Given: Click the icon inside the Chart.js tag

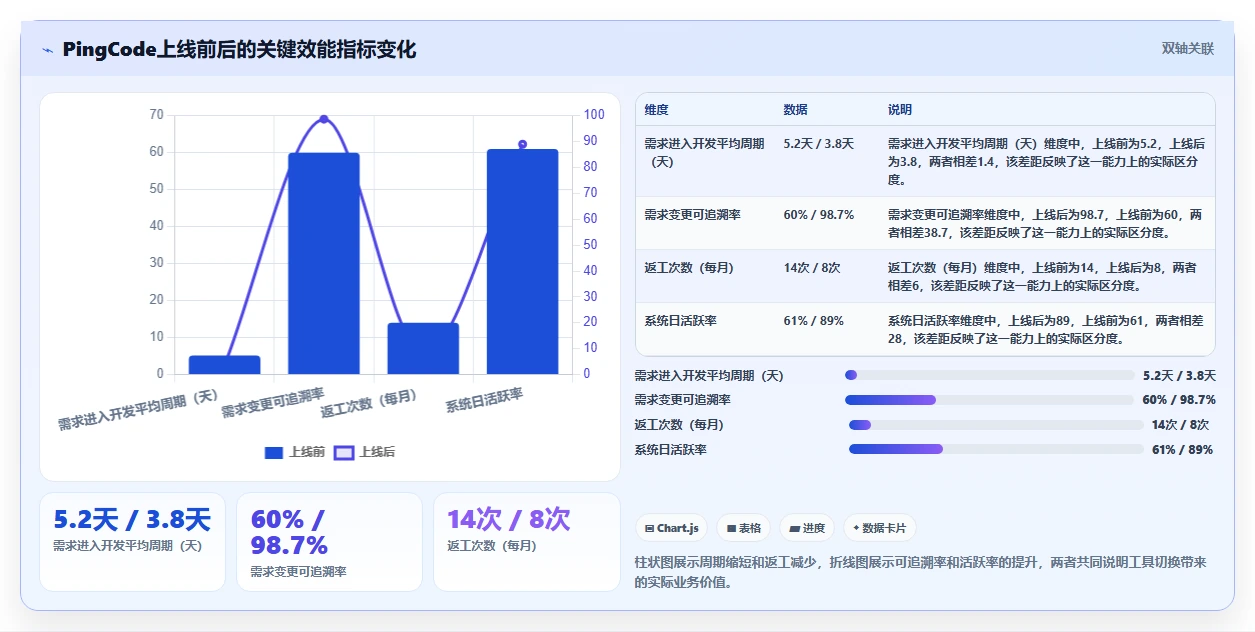Looking at the screenshot, I should click(650, 528).
